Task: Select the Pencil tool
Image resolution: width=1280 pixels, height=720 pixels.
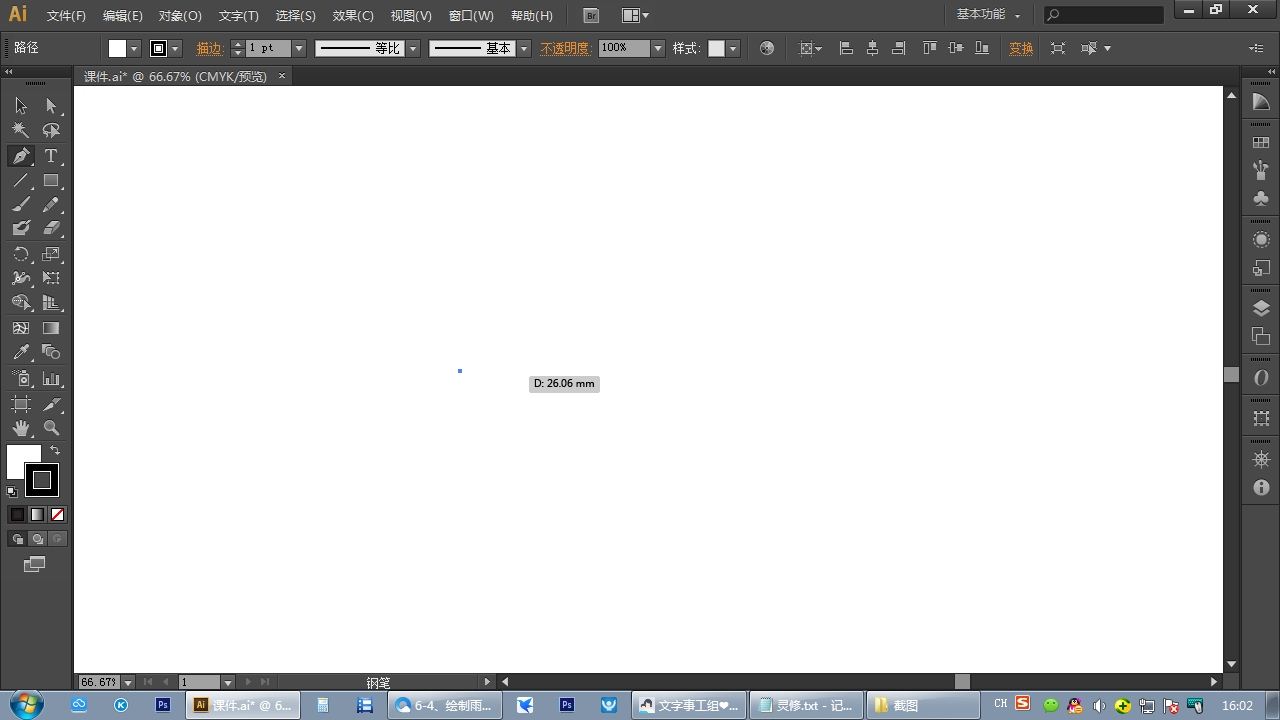Action: (51, 205)
